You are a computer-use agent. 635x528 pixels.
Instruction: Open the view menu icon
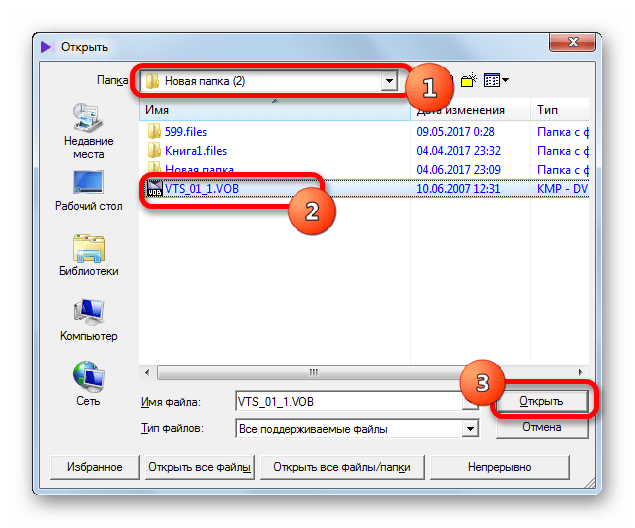(496, 80)
